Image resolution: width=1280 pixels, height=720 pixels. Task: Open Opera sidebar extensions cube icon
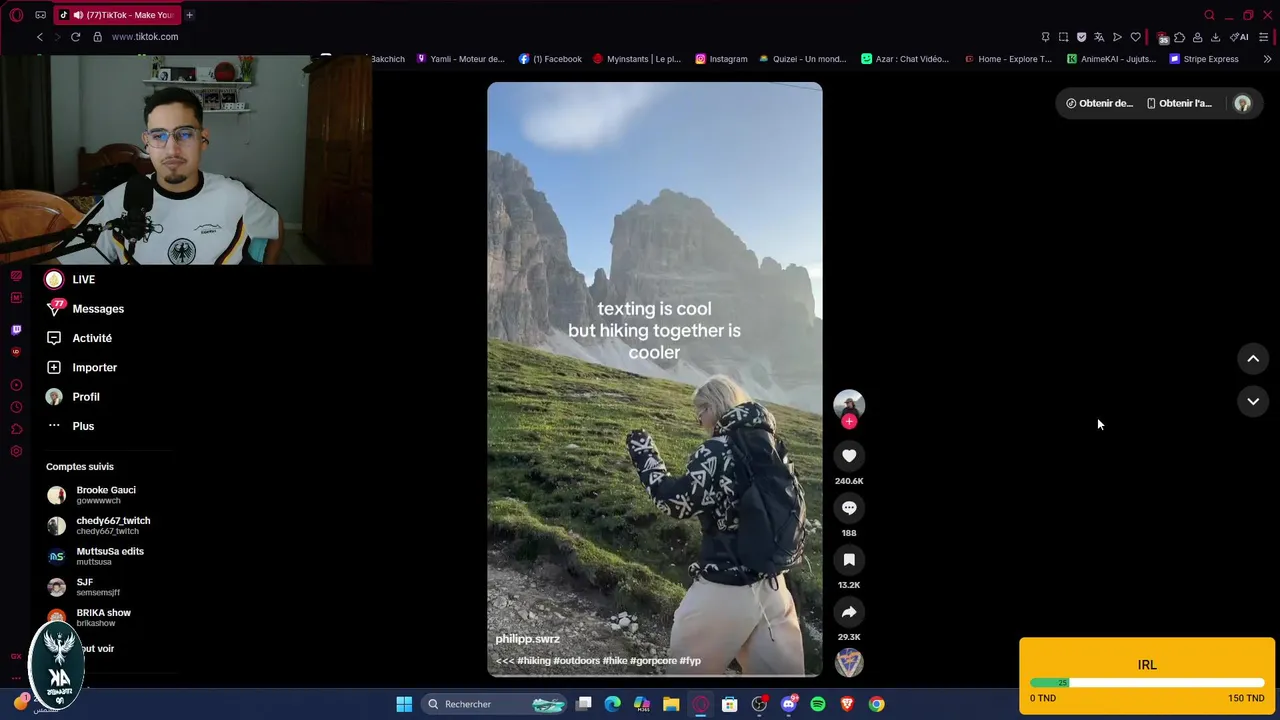coord(16,429)
